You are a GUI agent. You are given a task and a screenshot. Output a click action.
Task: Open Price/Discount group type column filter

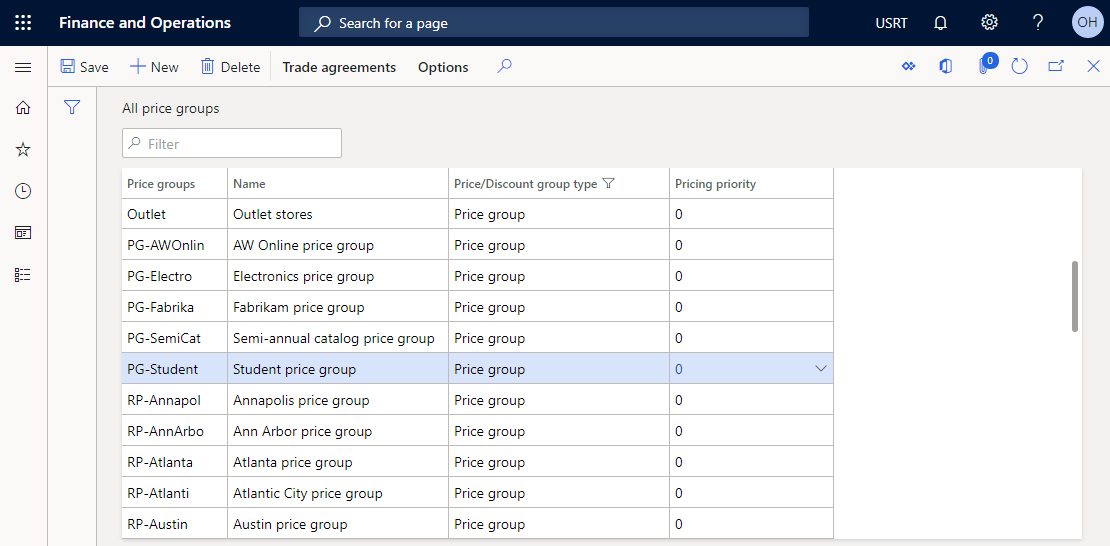pyautogui.click(x=607, y=183)
